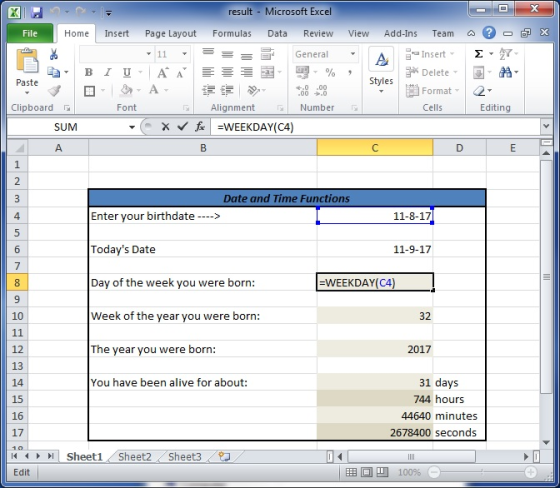The width and height of the screenshot is (560, 488).
Task: Switch to the Insert tab
Action: [116, 34]
